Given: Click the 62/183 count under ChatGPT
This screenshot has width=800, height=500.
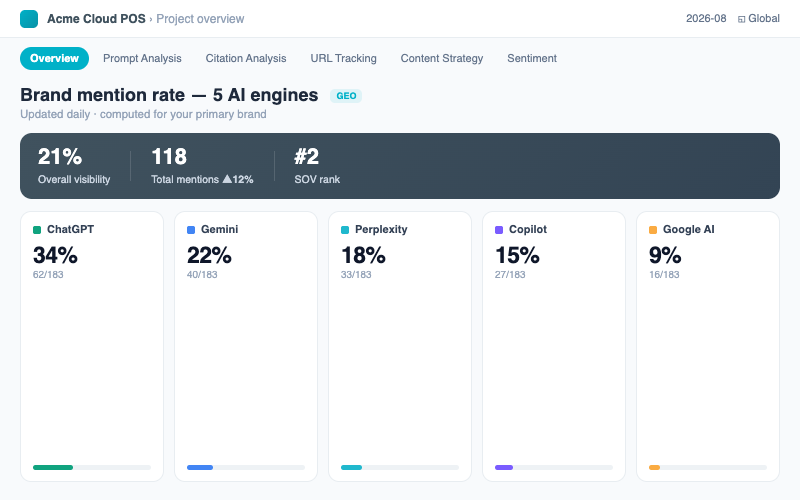Looking at the screenshot, I should tap(48, 274).
